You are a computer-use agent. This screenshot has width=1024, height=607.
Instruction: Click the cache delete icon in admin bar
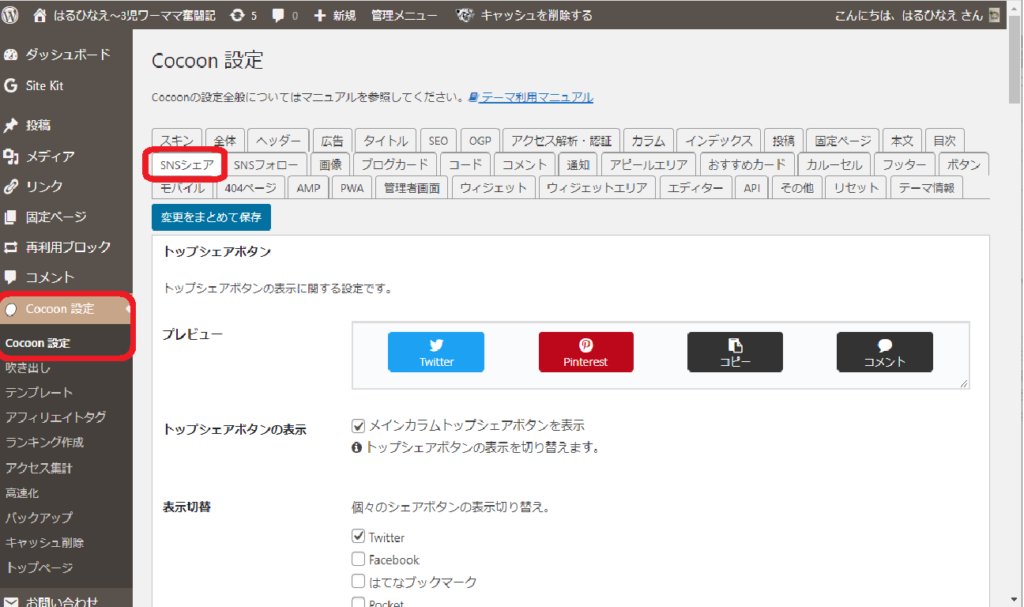point(464,15)
